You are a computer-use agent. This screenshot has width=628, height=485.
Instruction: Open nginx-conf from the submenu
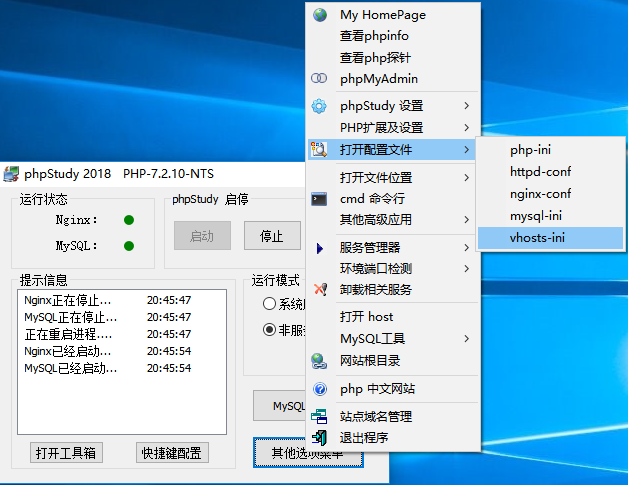(550, 194)
